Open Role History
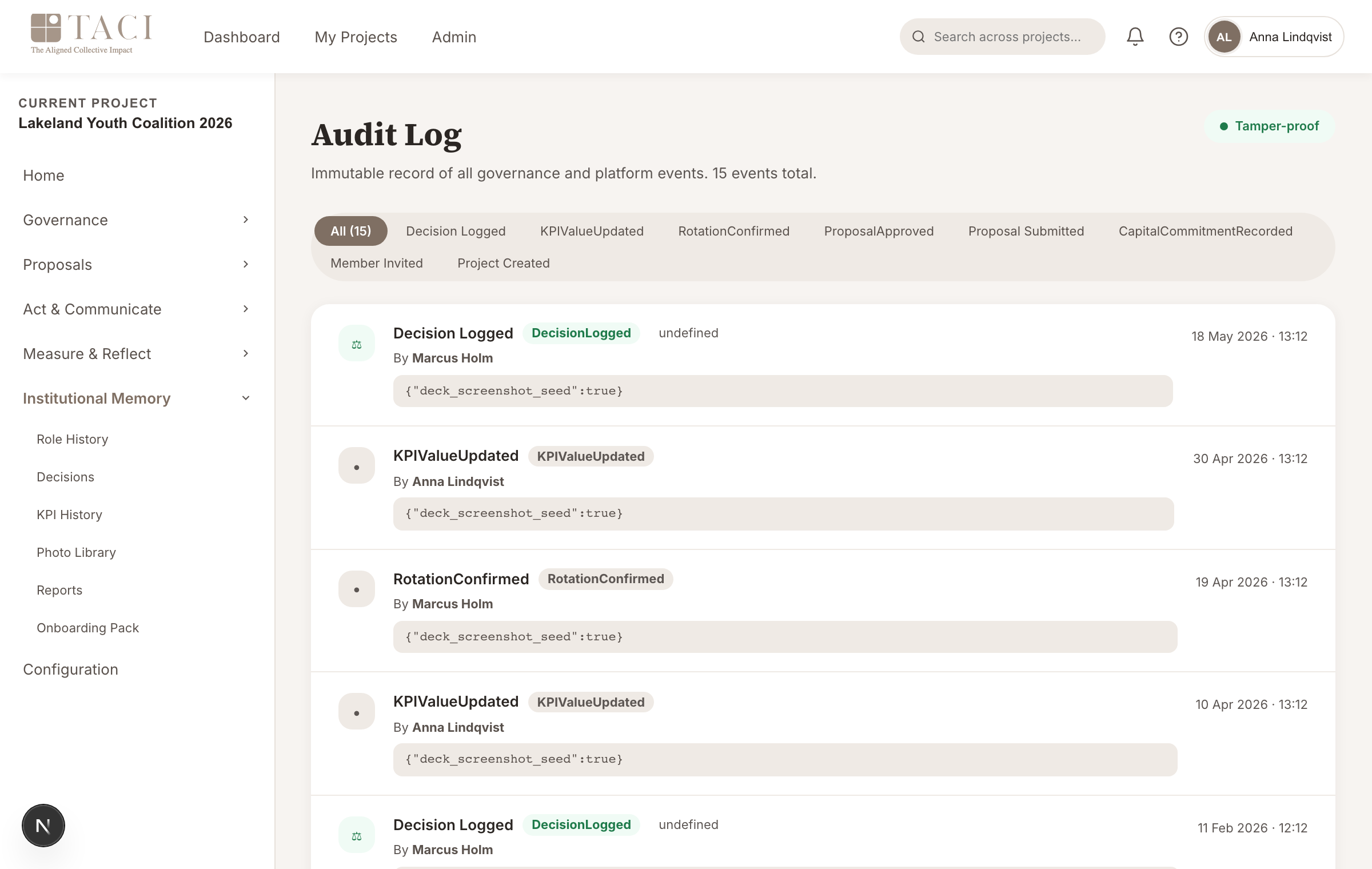This screenshot has width=1372, height=869. coord(73,439)
